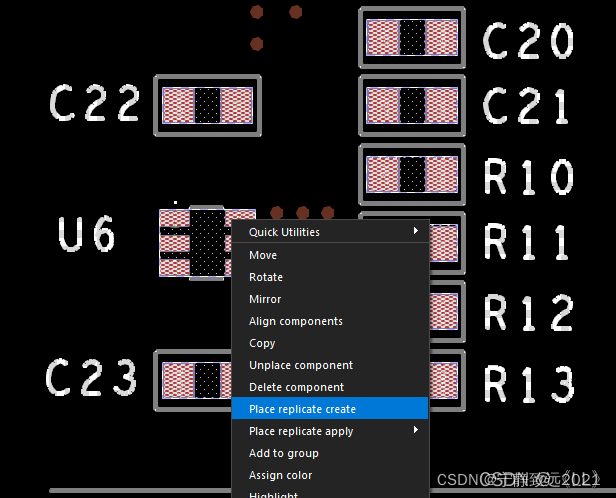
Task: Click the U6 component footprint
Action: [x=205, y=243]
